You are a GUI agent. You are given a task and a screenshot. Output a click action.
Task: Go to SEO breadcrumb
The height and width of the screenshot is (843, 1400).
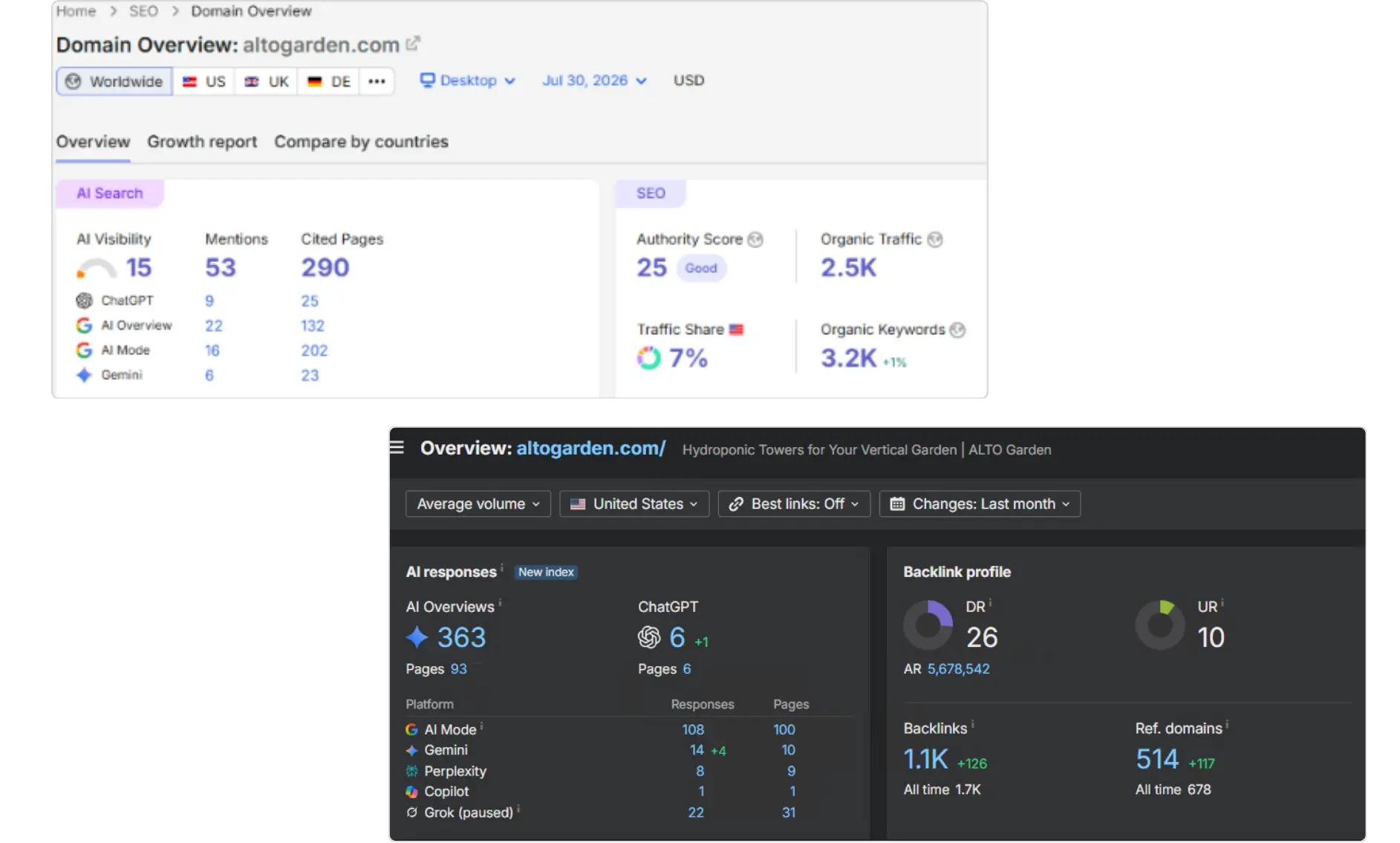tap(143, 11)
